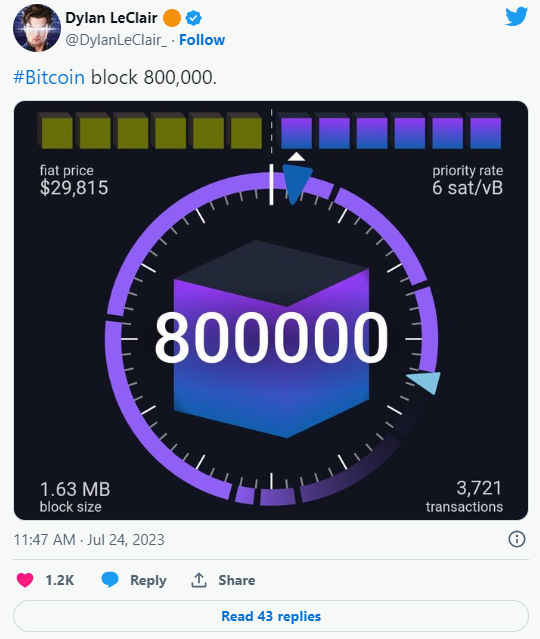The image size is (540, 639).
Task: Open Dylan LeClair's profile picture
Action: [x=37, y=28]
